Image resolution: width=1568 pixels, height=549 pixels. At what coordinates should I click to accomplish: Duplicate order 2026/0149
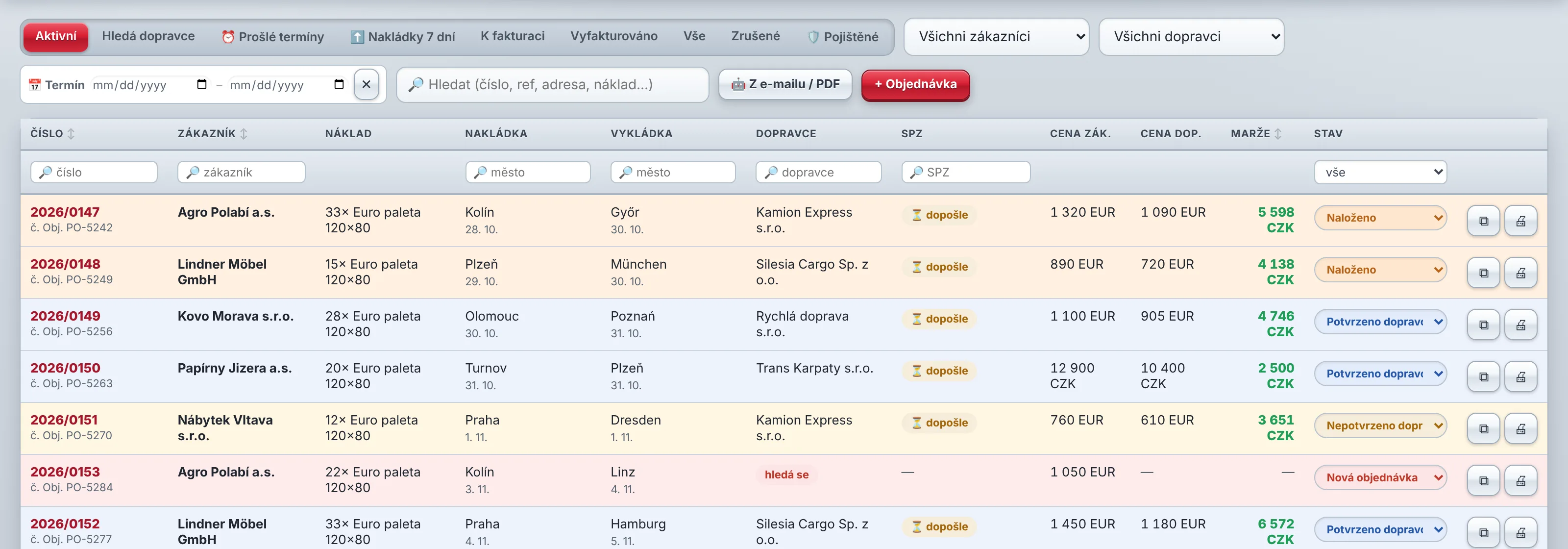click(x=1483, y=324)
